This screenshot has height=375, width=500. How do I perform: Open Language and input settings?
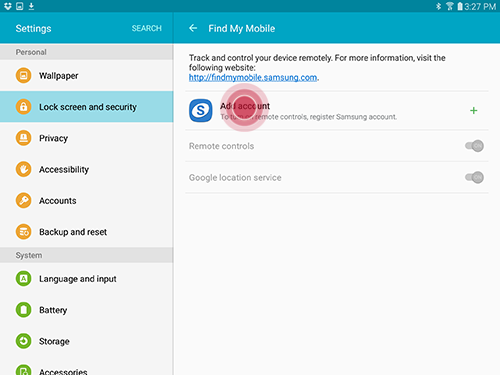coord(87,278)
